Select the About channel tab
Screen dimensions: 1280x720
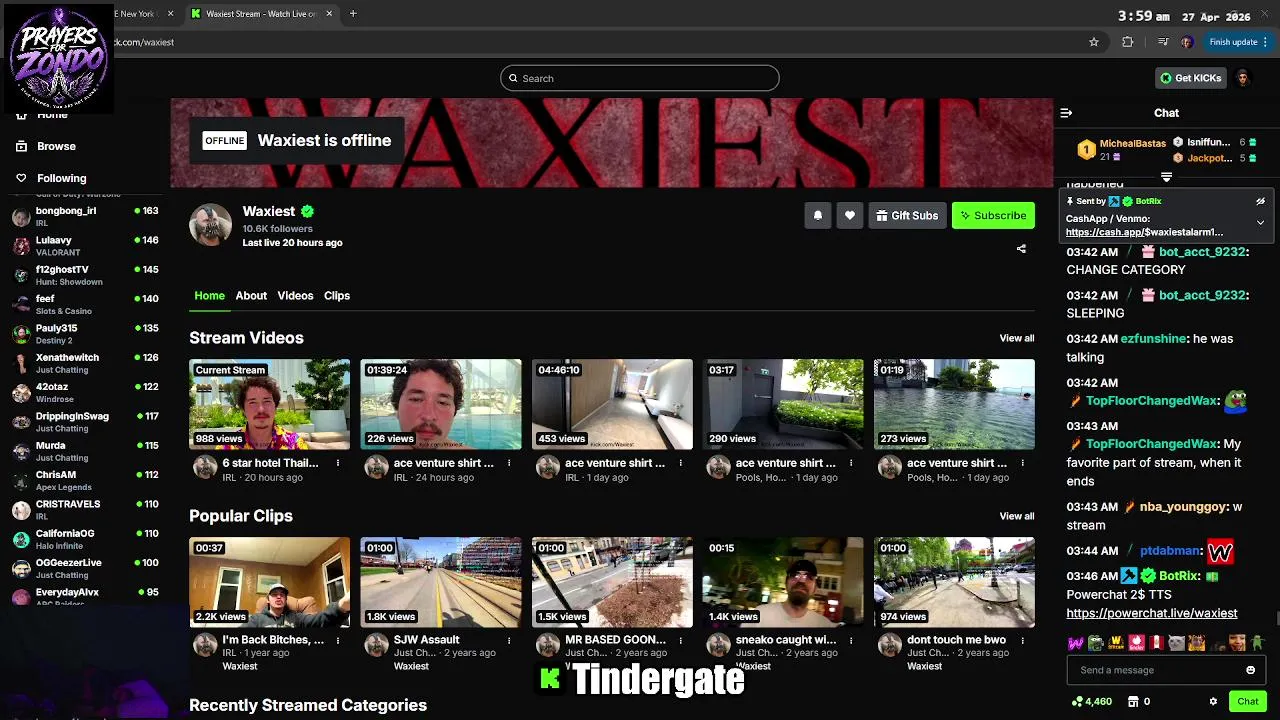coord(251,296)
